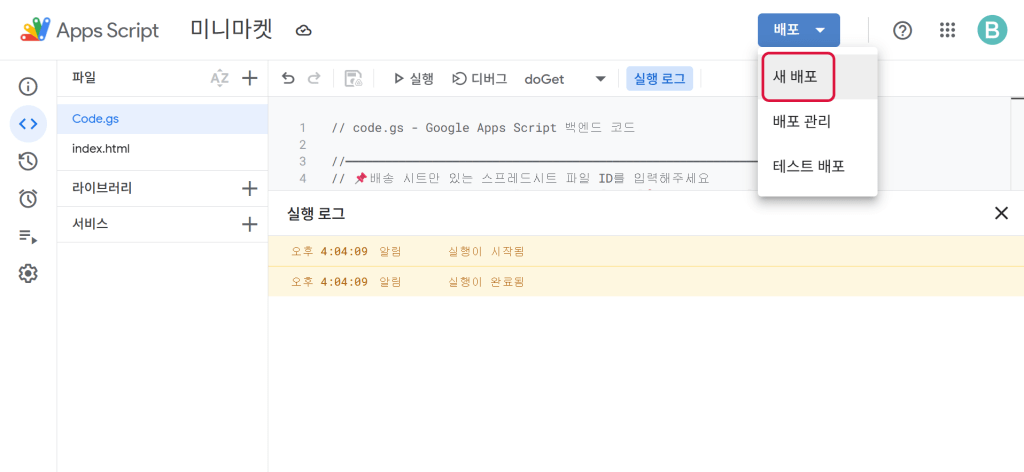The width and height of the screenshot is (1024, 472).
Task: Open the Google apps grid icon
Action: pos(947,30)
